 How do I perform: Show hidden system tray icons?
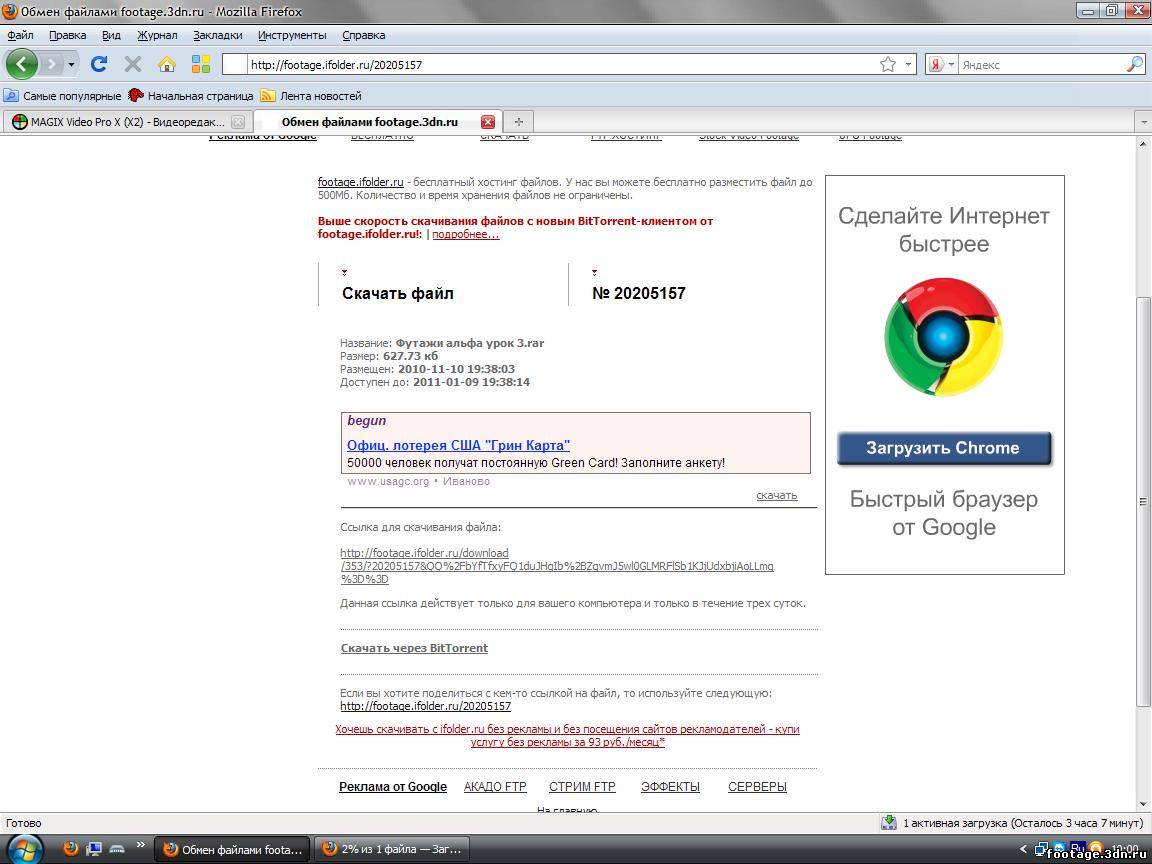(1023, 849)
